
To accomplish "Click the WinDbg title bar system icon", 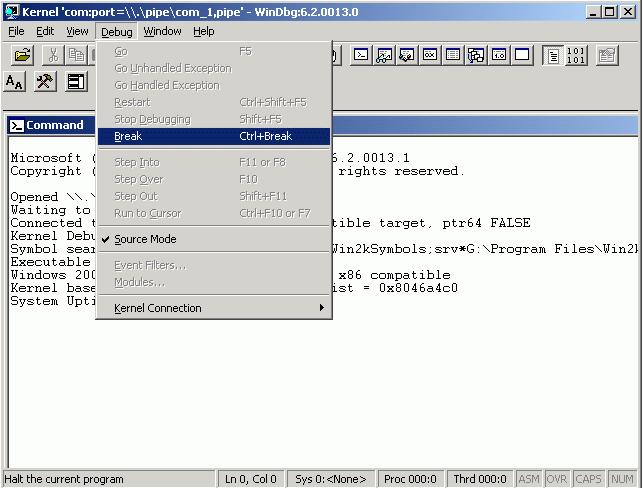I will click(12, 12).
